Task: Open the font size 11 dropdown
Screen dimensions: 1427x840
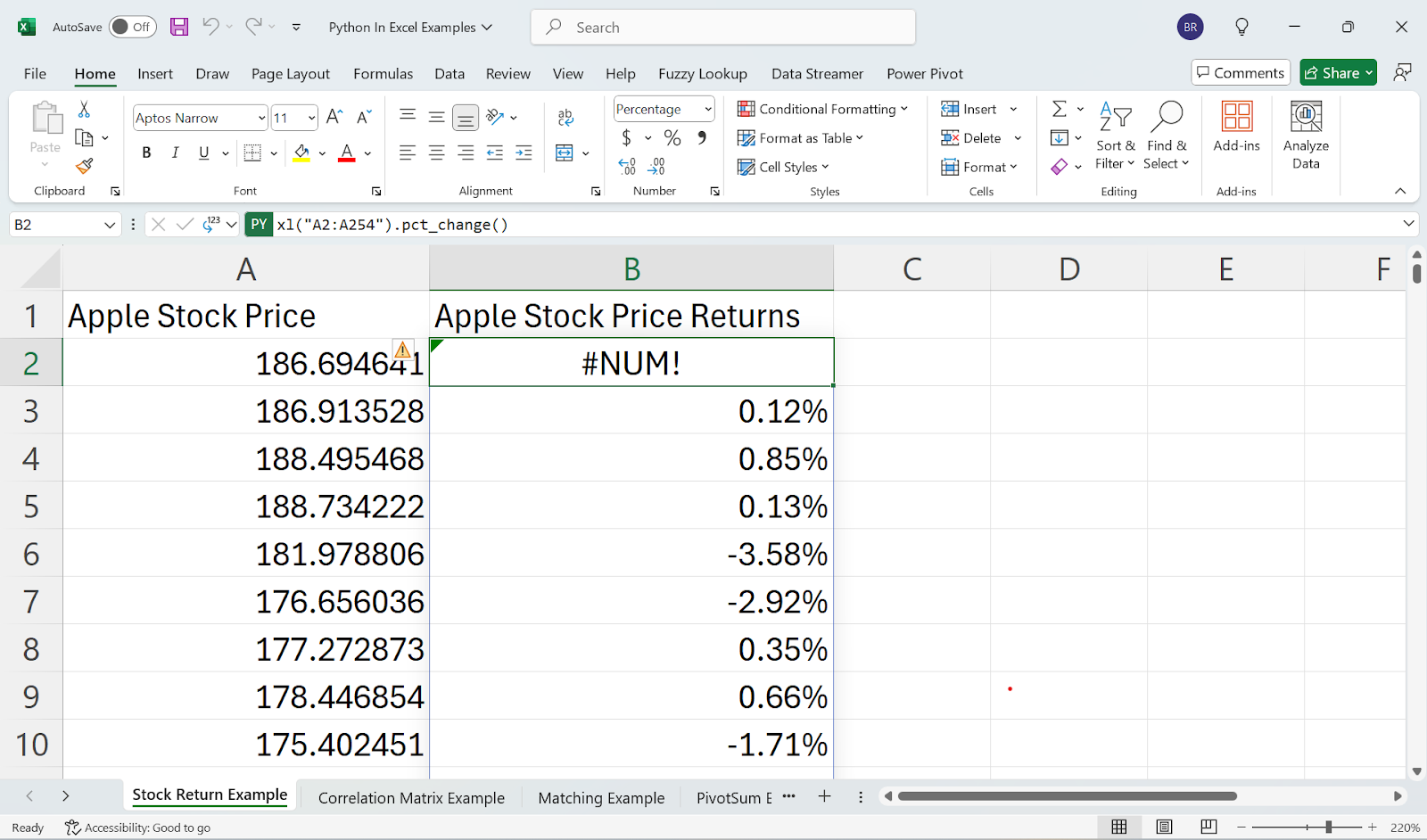Action: 311,118
